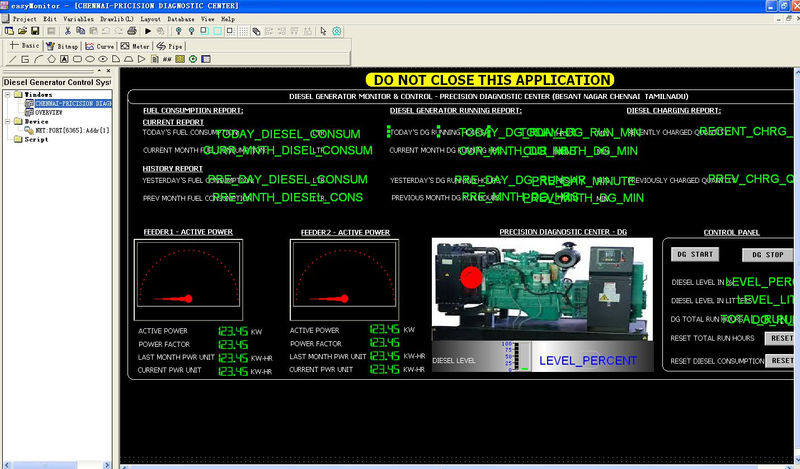Select the pentagon polygon drawing tool

(52, 59)
